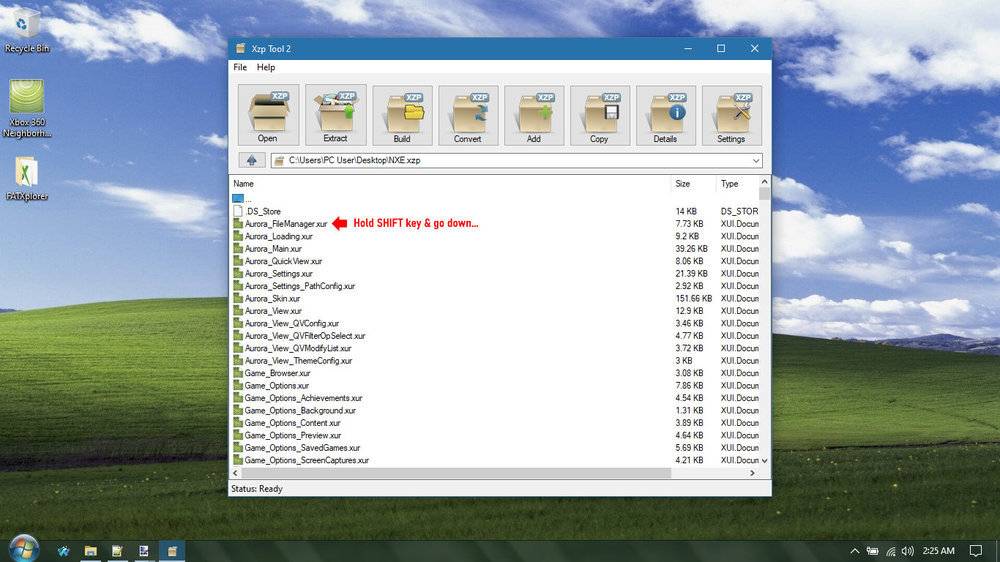Click the Convert tool icon
The image size is (1000, 562).
[468, 115]
